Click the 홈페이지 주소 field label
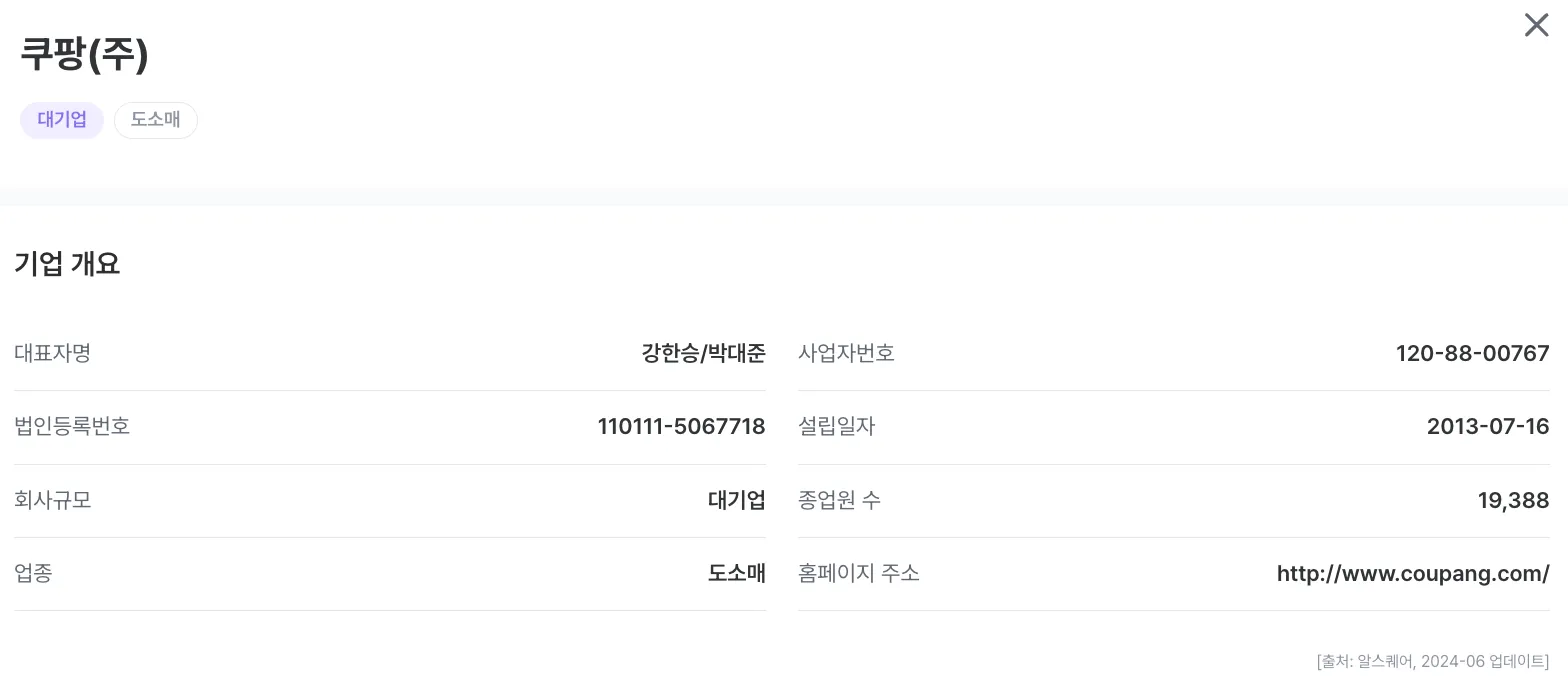Image resolution: width=1568 pixels, height=686 pixels. pos(858,573)
